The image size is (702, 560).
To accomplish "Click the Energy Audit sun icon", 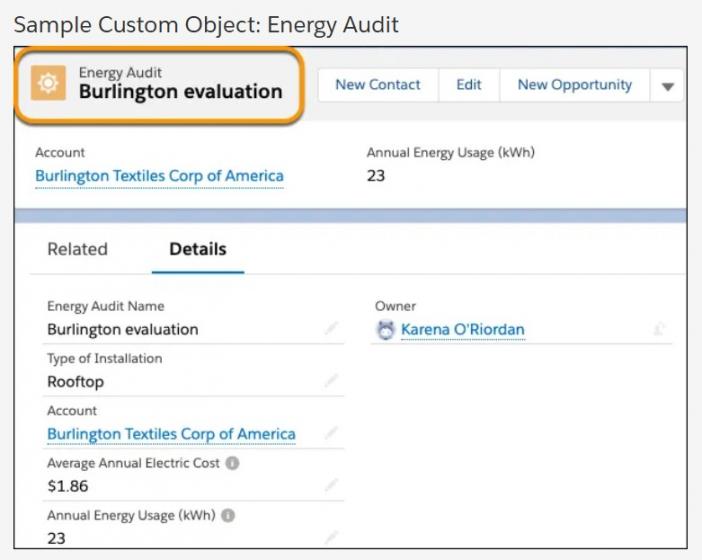I will pos(48,83).
